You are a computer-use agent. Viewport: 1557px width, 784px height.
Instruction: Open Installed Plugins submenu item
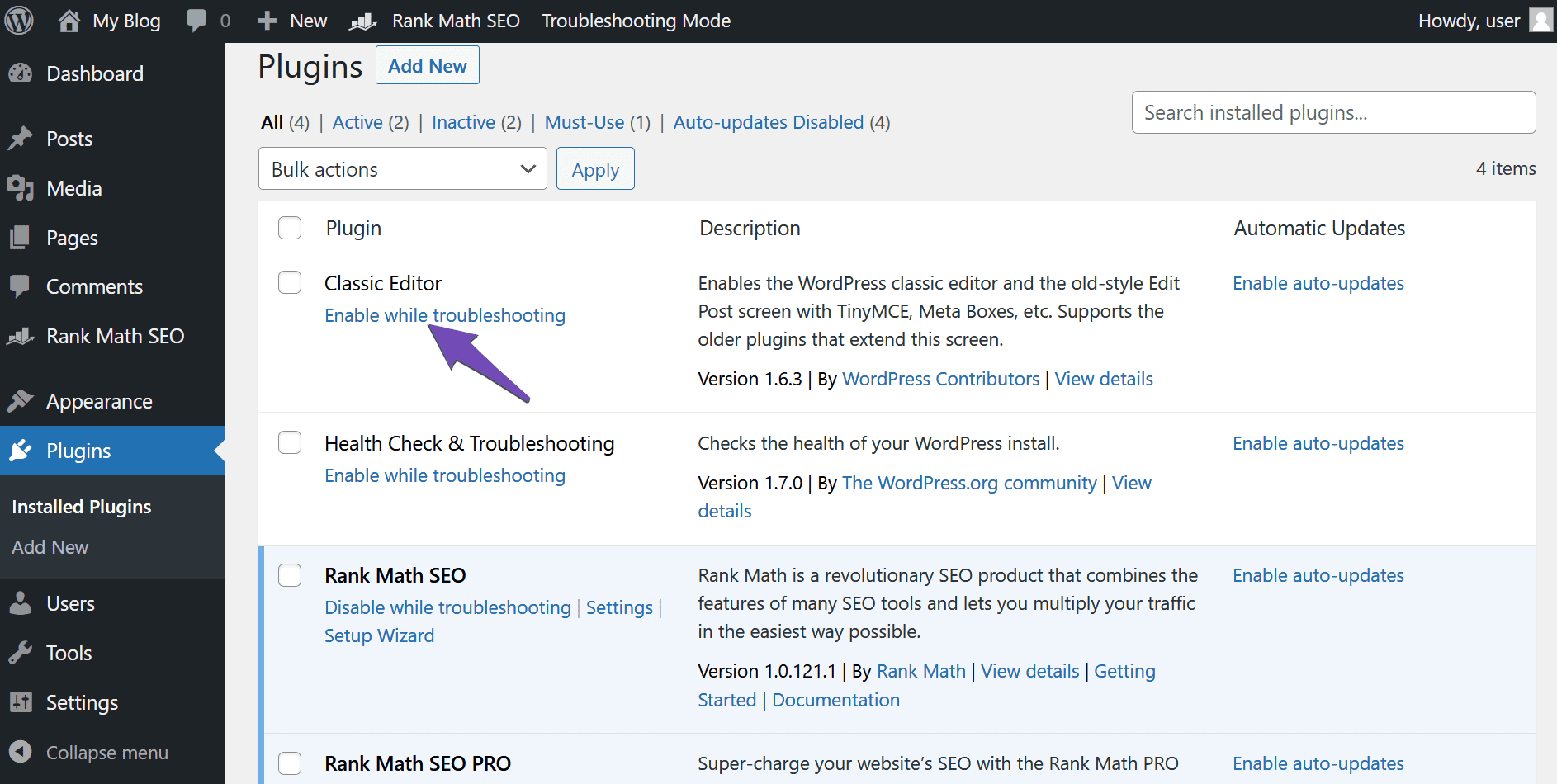pyautogui.click(x=82, y=507)
